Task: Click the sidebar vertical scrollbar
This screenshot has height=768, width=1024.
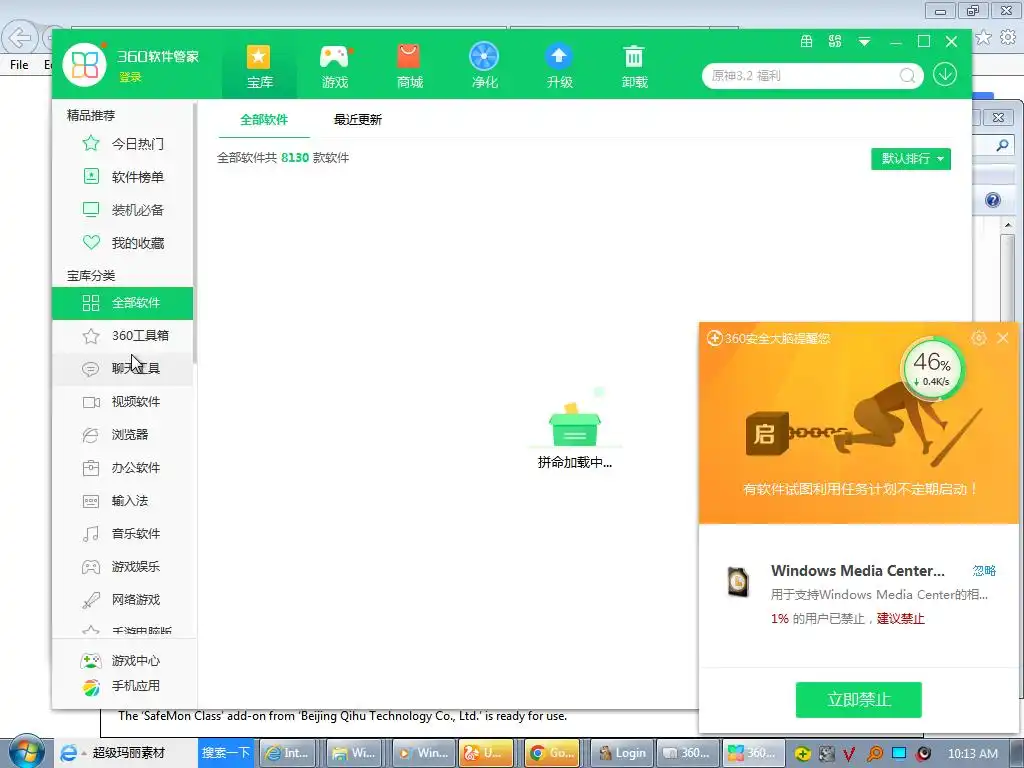Action: pyautogui.click(x=195, y=232)
